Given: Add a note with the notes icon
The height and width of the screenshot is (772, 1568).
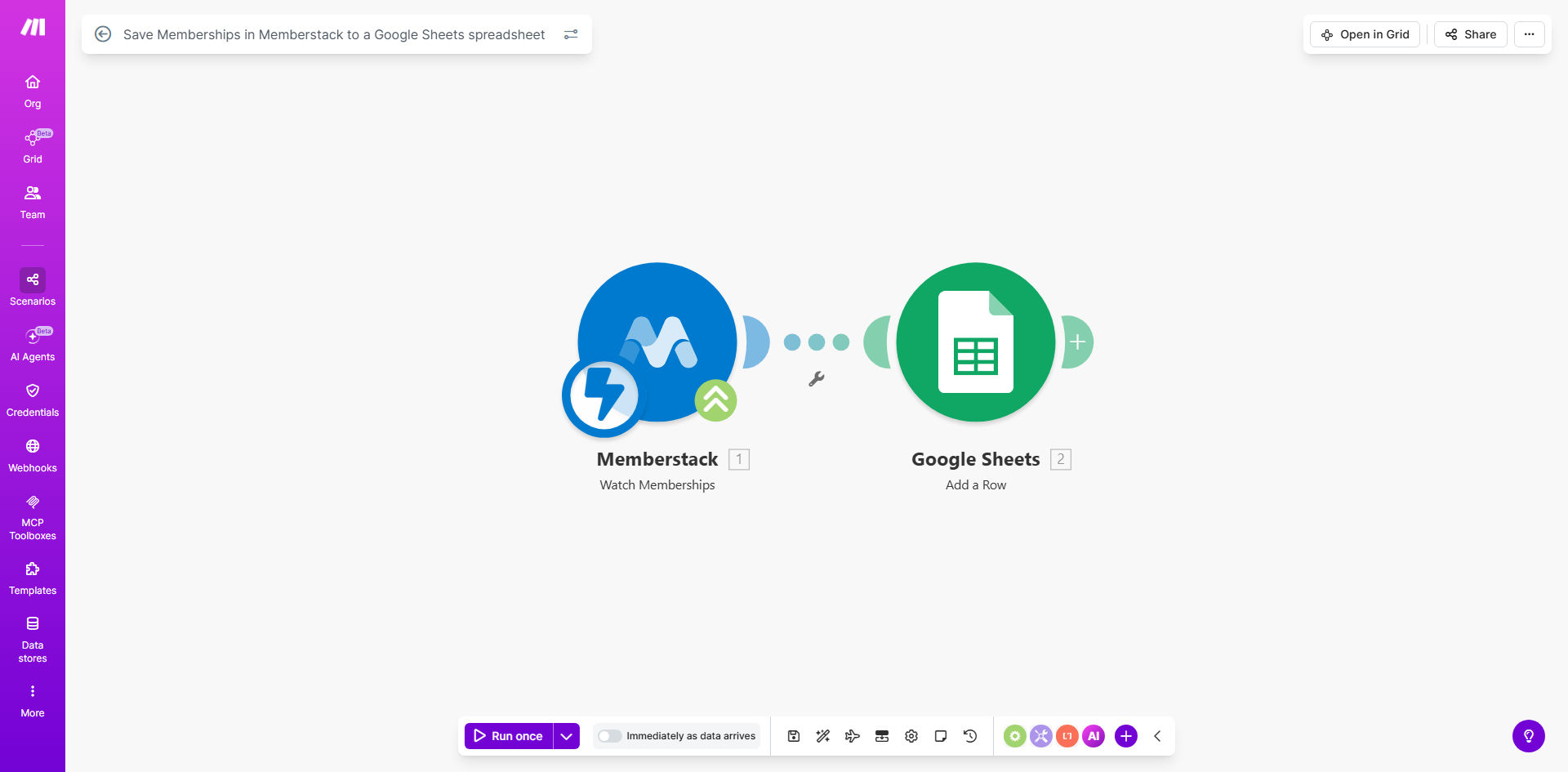Looking at the screenshot, I should click(941, 736).
